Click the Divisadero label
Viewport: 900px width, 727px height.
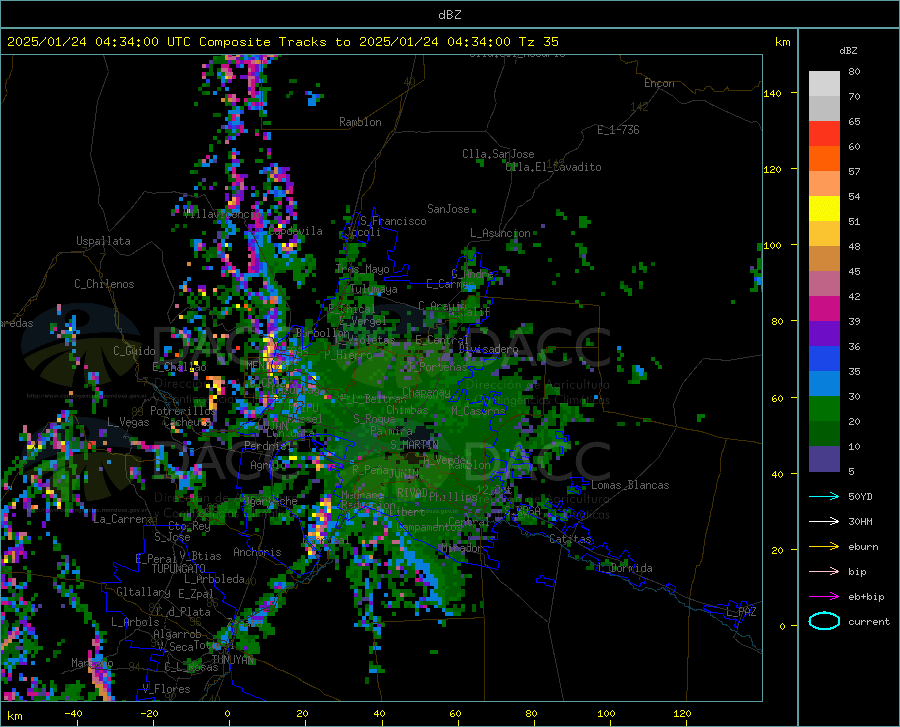[488, 349]
